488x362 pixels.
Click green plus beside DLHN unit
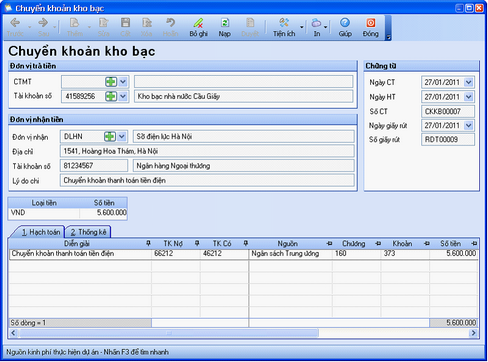coord(110,136)
